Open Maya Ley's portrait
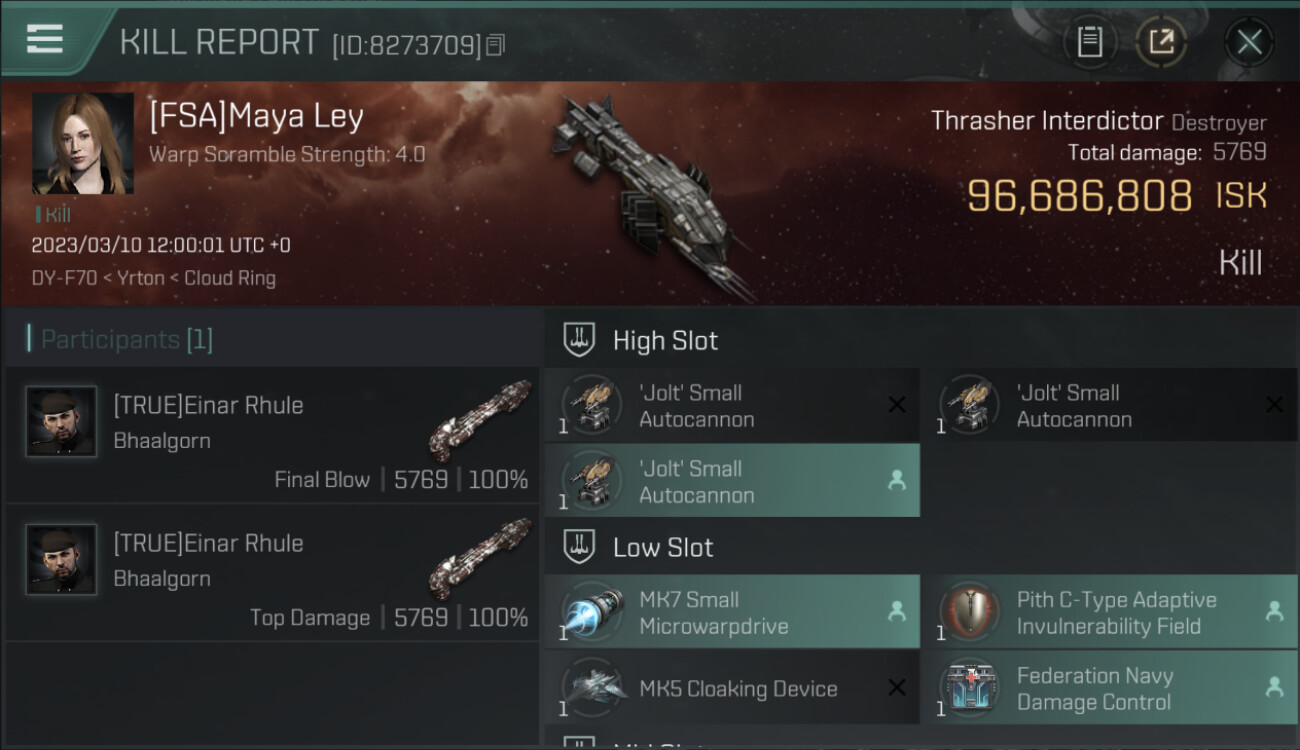This screenshot has width=1300, height=750. (x=83, y=144)
